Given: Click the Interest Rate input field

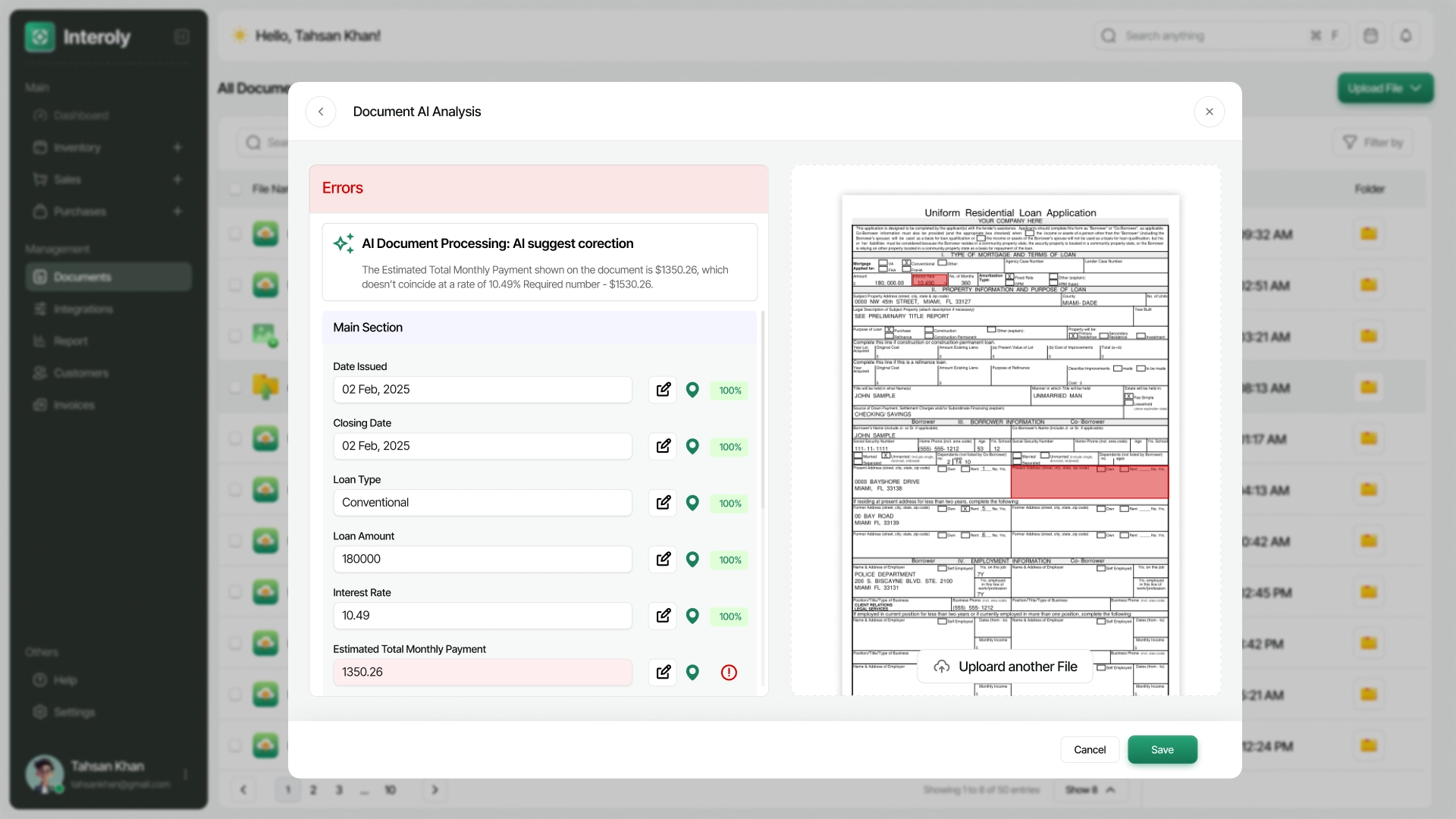Looking at the screenshot, I should (x=482, y=616).
